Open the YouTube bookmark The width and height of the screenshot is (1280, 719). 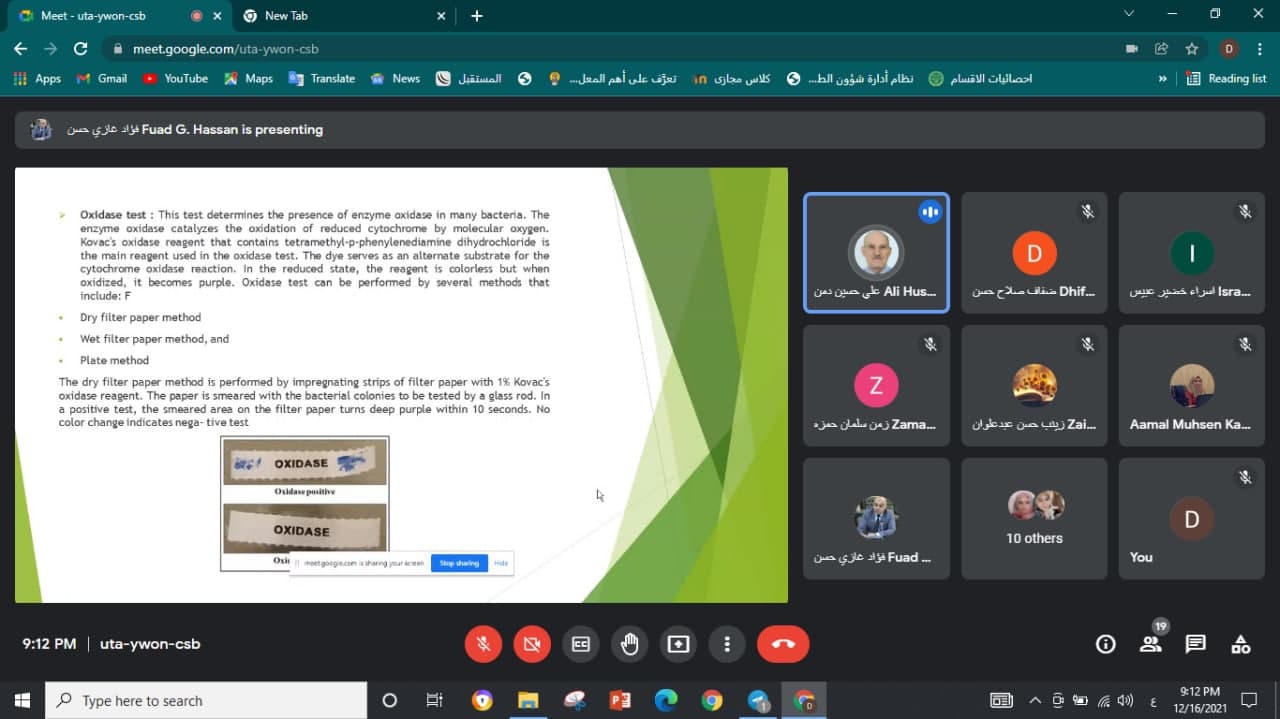click(x=176, y=78)
